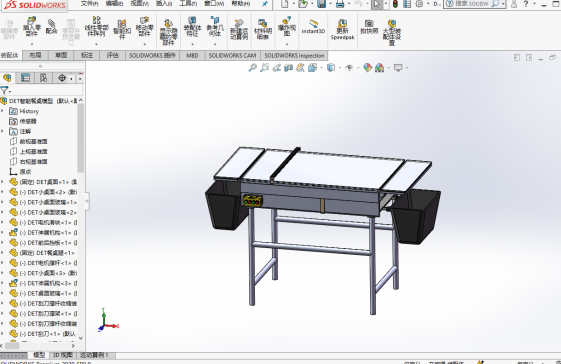Open the 窗口(W) Window menu
The height and width of the screenshot is (364, 561).
pos(214,3)
